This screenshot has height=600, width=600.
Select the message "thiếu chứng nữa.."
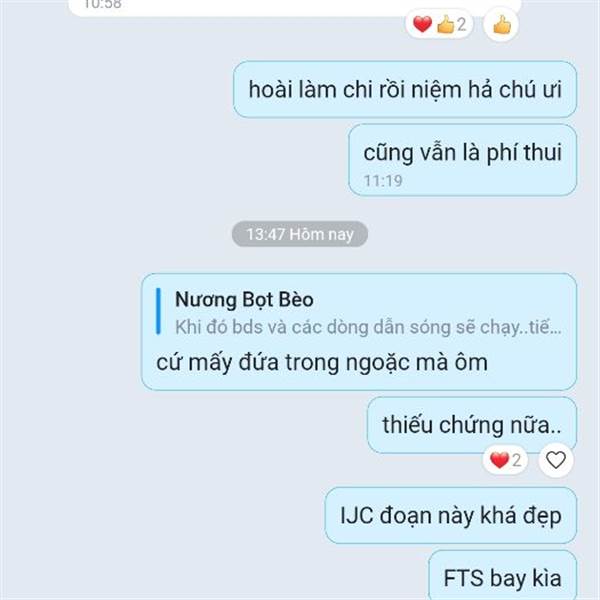tap(472, 425)
